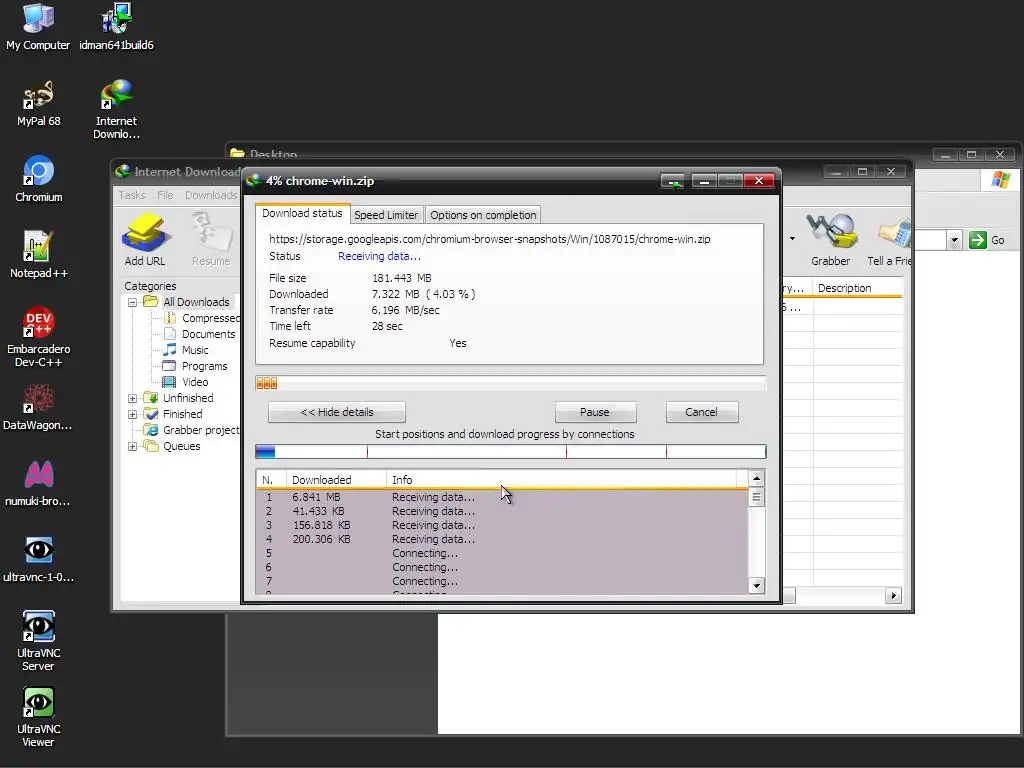Screen dimensions: 1024x768
Task: Click the toolbar overflow arrow left of Grabber
Action: (792, 238)
